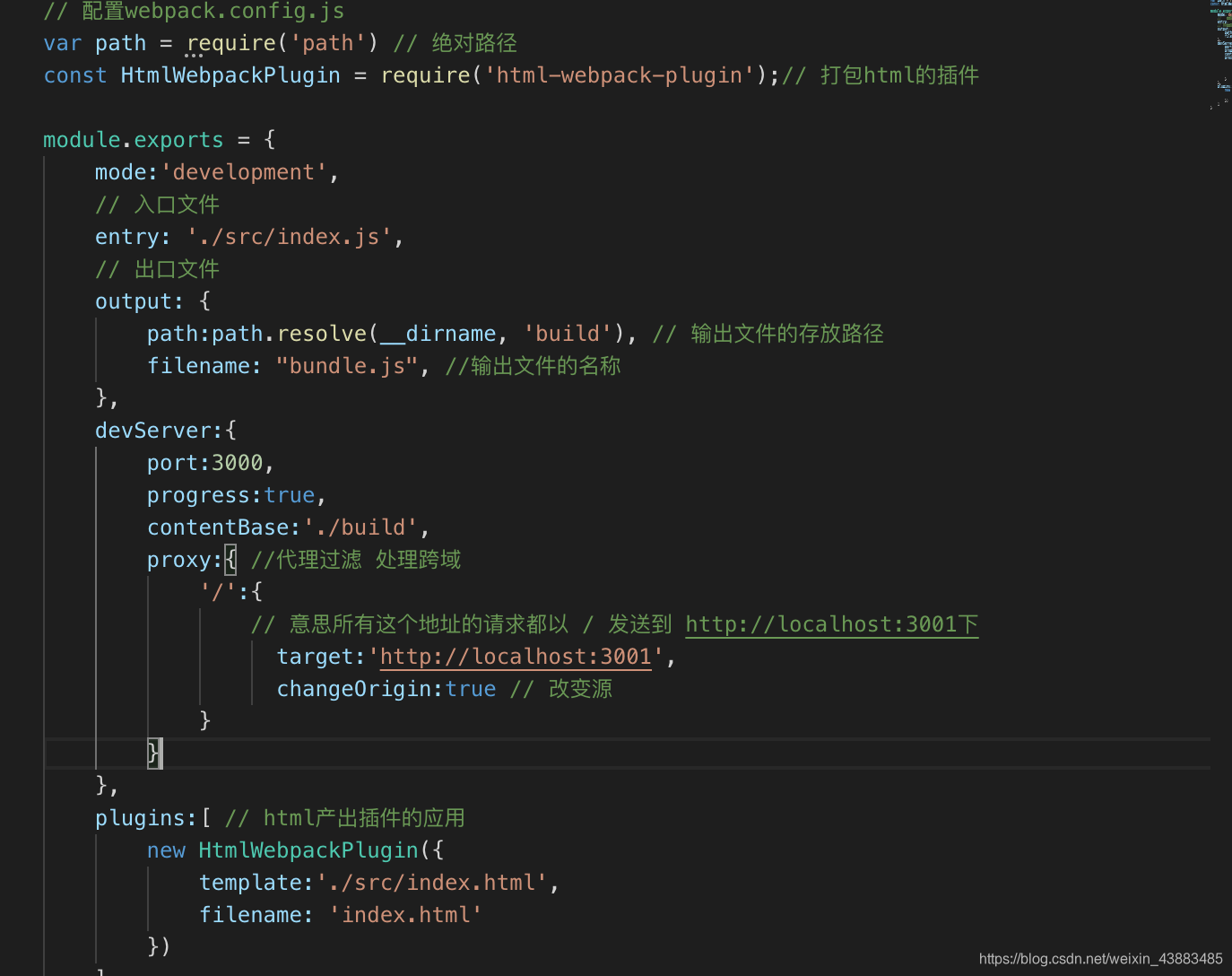
Task: Click the closing brace at the text cursor line
Action: point(153,753)
